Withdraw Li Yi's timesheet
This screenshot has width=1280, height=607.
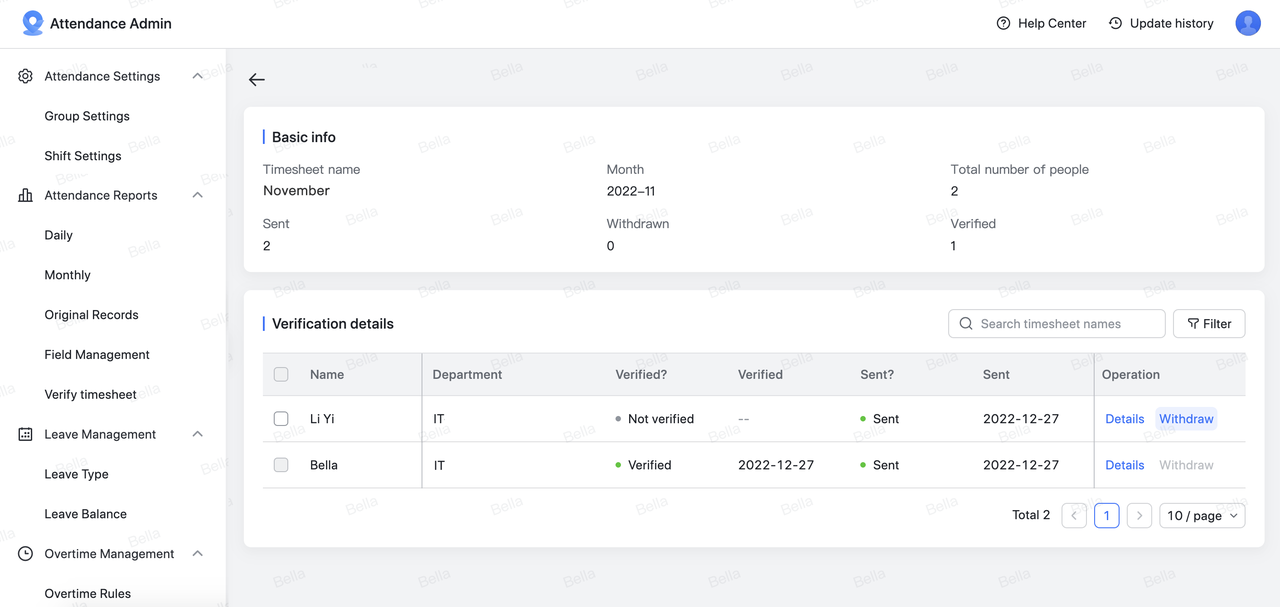coord(1186,419)
